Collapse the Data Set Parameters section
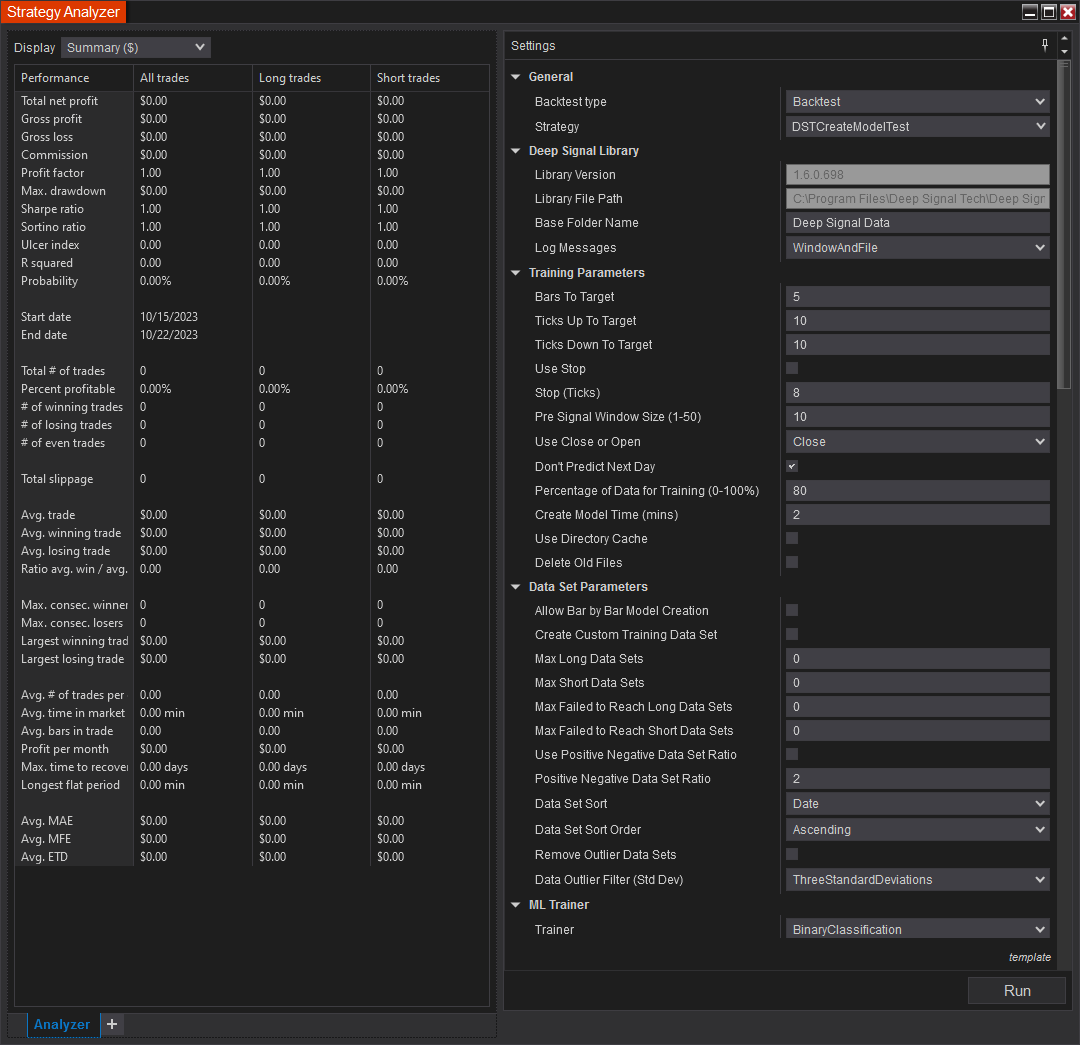This screenshot has height=1045, width=1080. (x=516, y=587)
